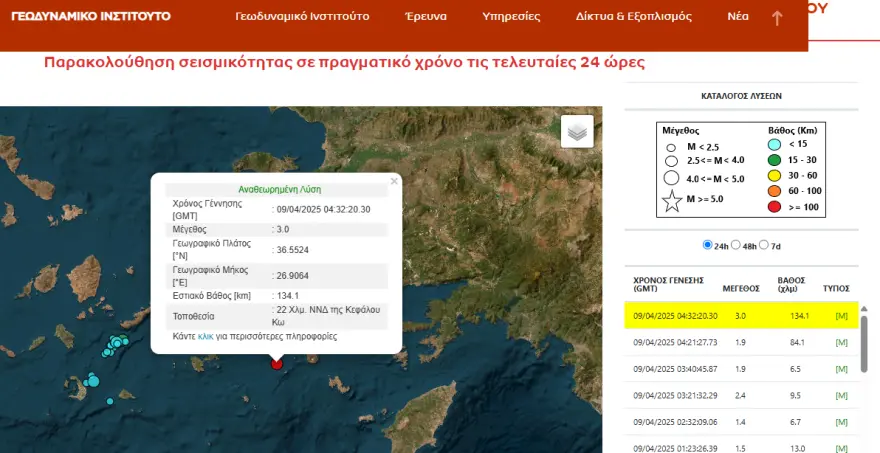The image size is (880, 453).
Task: Close the earthquake info popup
Action: tap(394, 181)
